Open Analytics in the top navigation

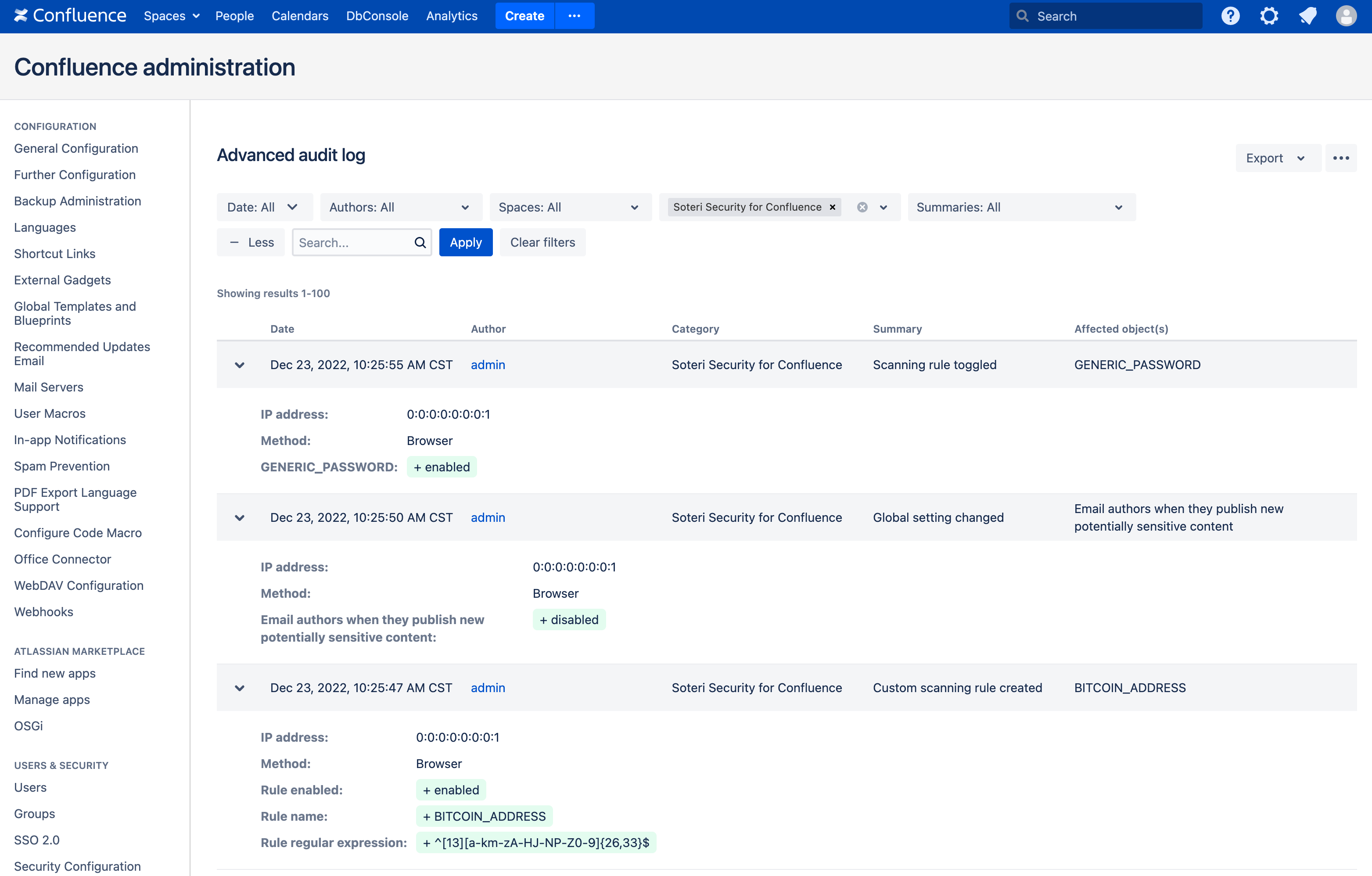(451, 16)
